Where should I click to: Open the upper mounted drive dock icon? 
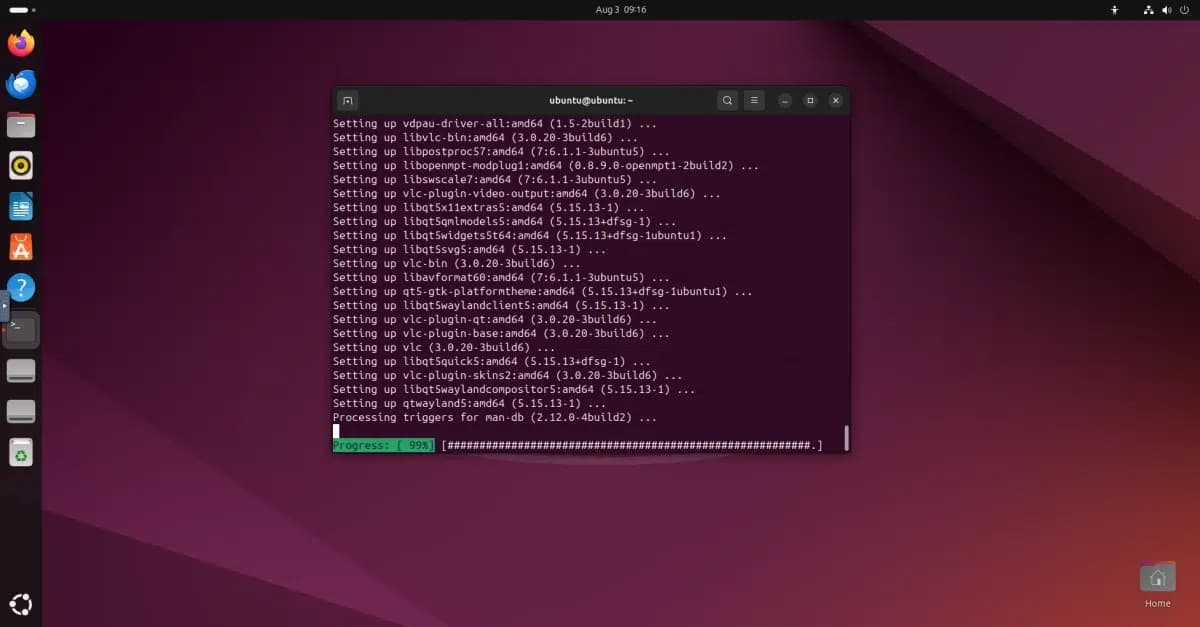click(x=21, y=371)
